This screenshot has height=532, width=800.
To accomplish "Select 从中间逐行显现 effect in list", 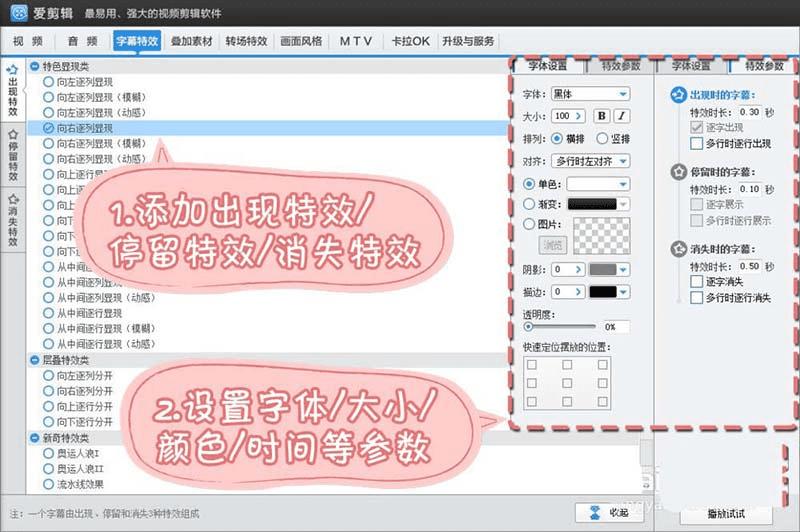I will [89, 313].
